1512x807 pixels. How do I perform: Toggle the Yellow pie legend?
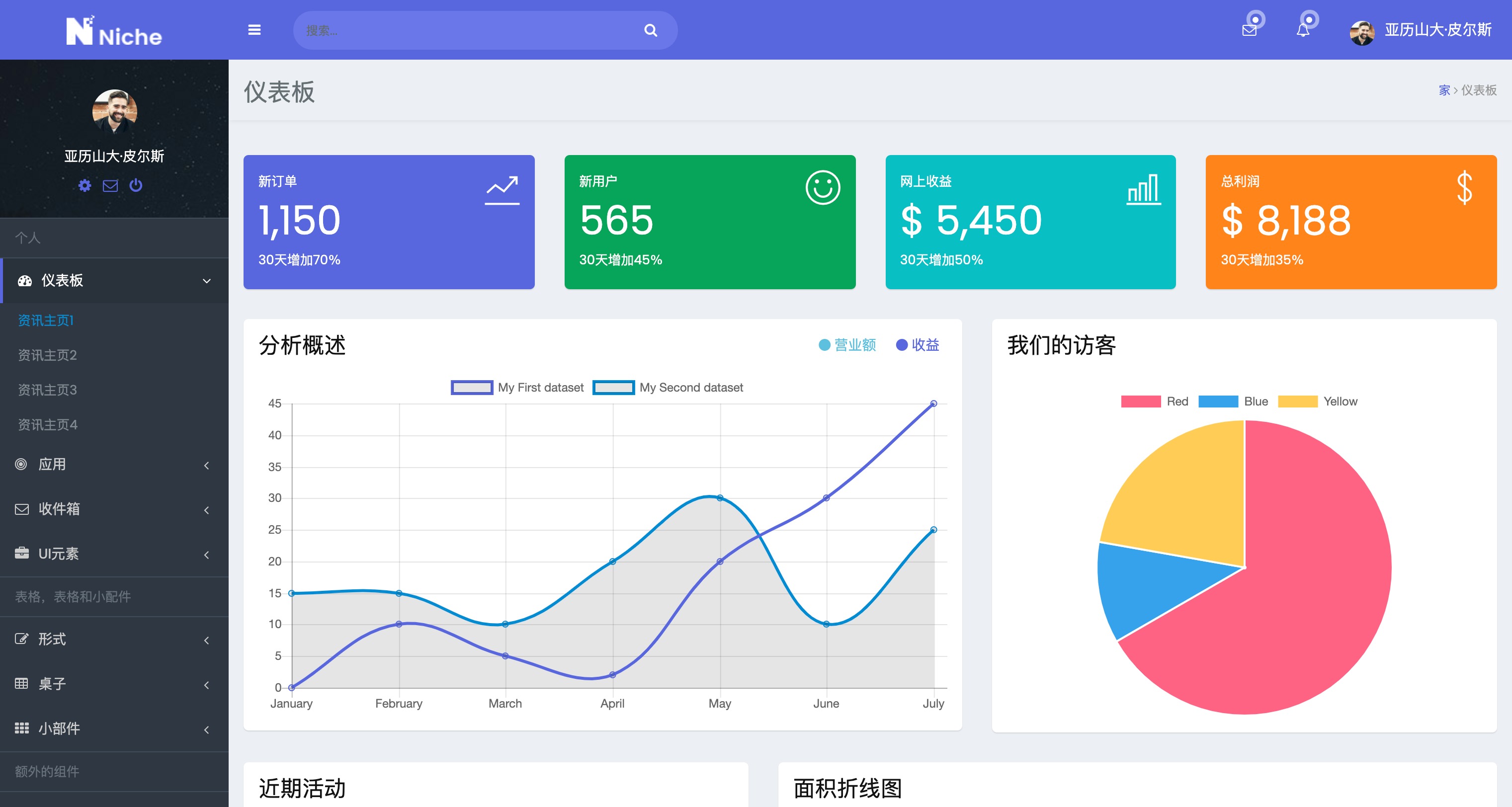click(1318, 402)
